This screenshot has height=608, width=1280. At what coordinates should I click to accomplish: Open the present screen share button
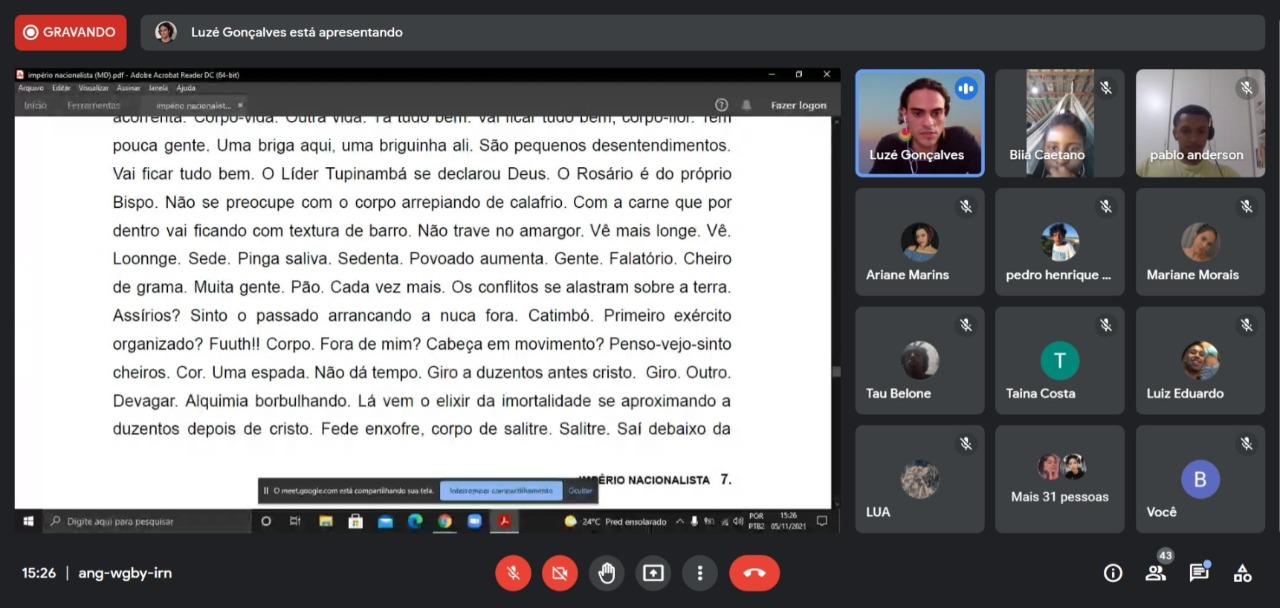653,573
